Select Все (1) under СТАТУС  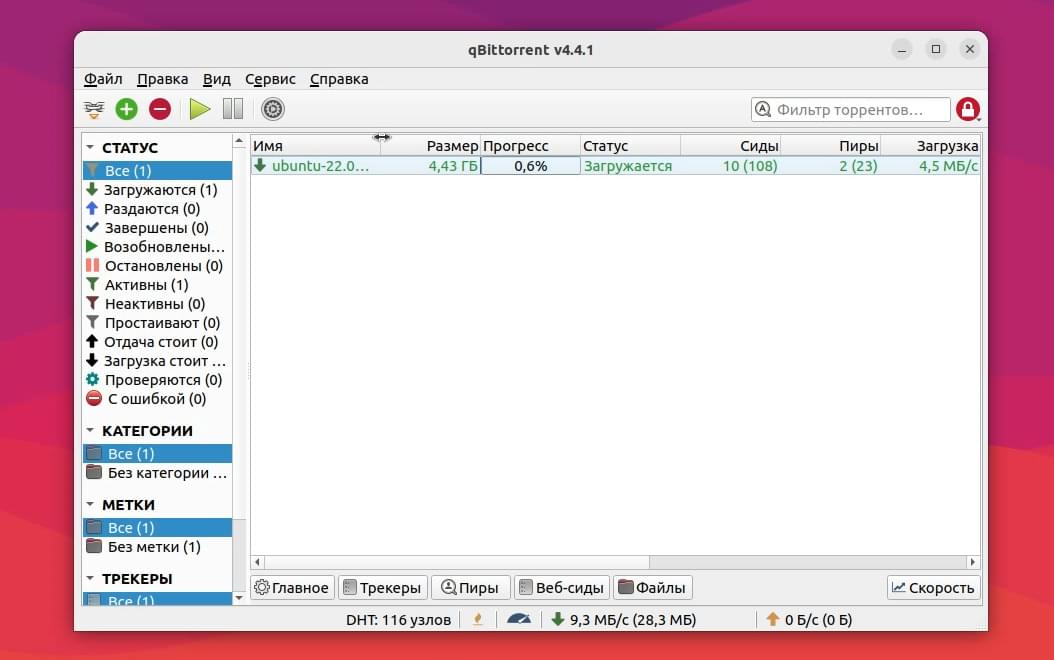coord(157,171)
